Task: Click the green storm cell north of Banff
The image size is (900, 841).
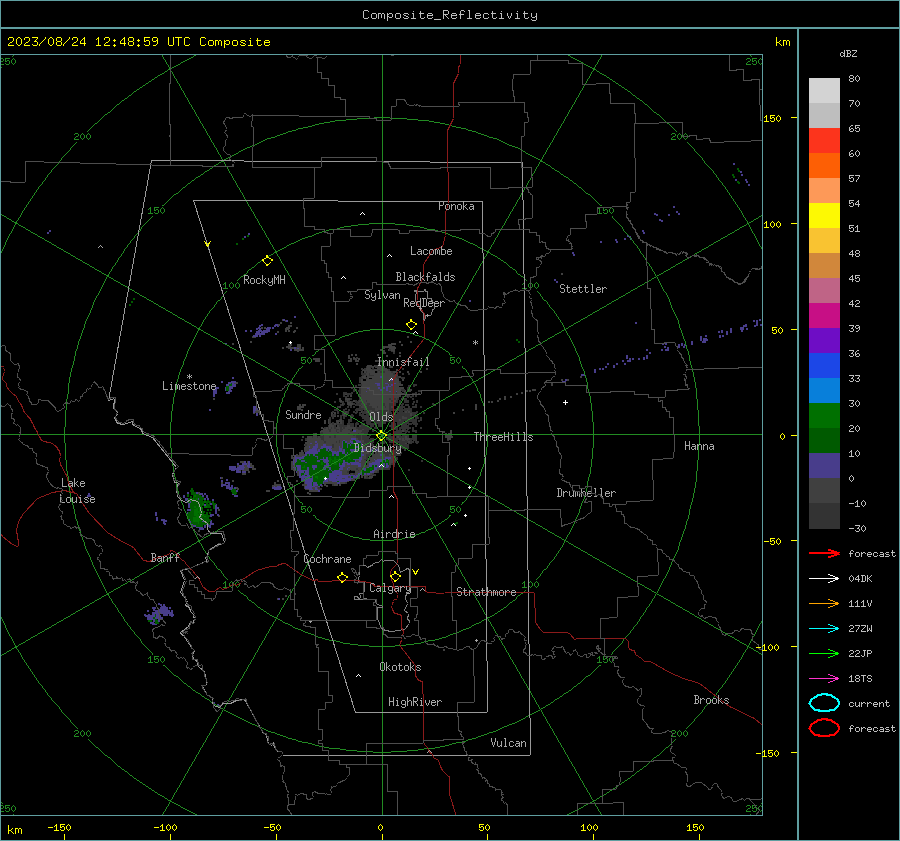Action: tap(198, 509)
